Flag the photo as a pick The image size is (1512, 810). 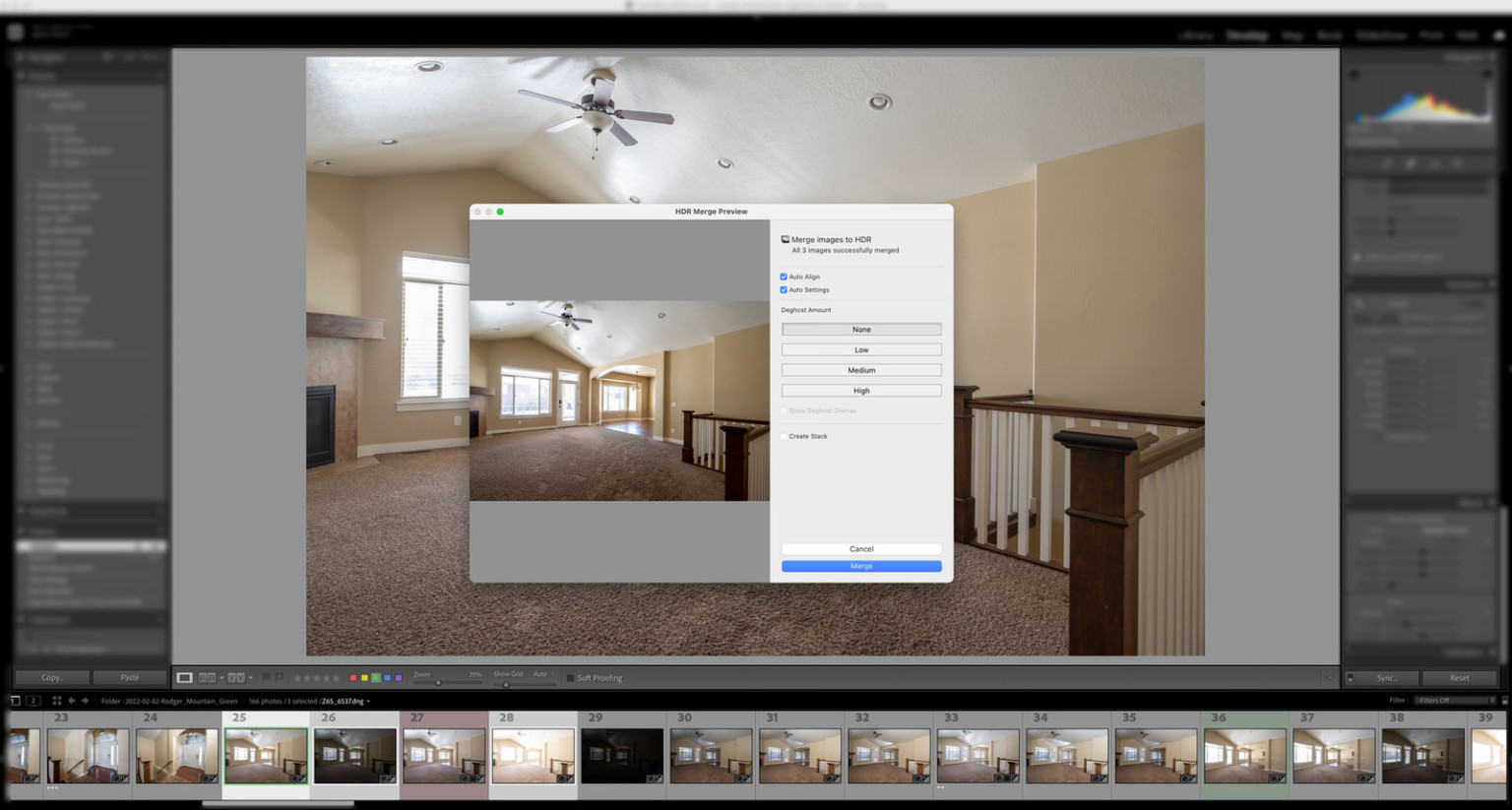[266, 676]
